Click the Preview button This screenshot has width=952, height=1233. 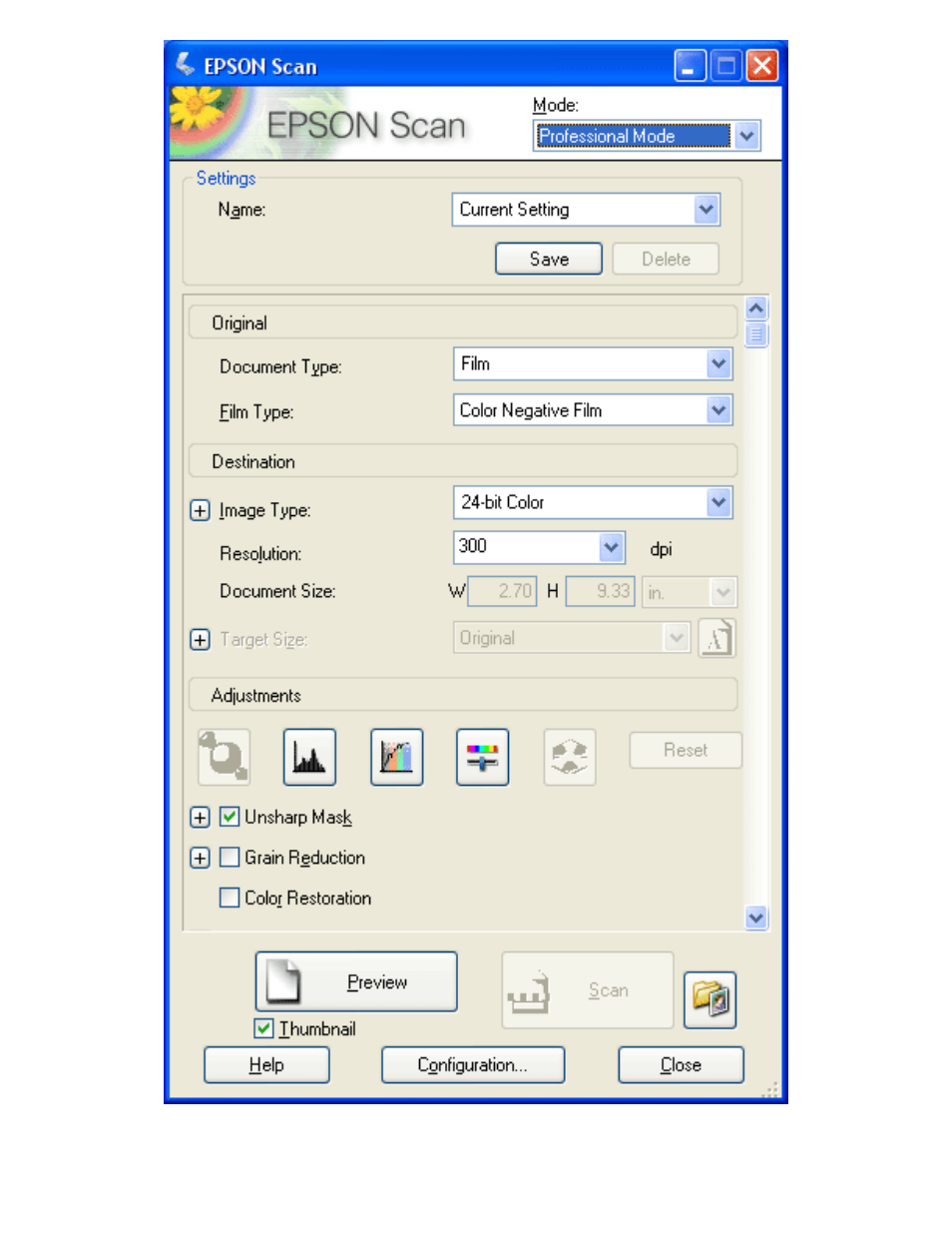coord(356,981)
